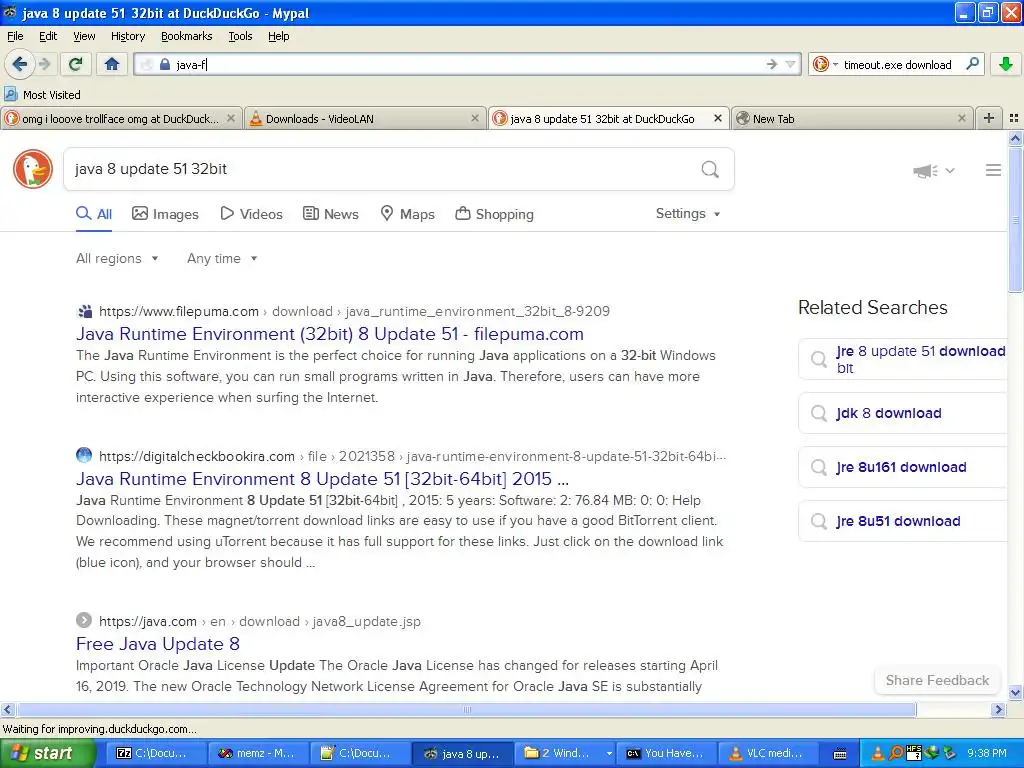This screenshot has height=768, width=1024.
Task: Open the Windows Start menu
Action: coord(48,753)
